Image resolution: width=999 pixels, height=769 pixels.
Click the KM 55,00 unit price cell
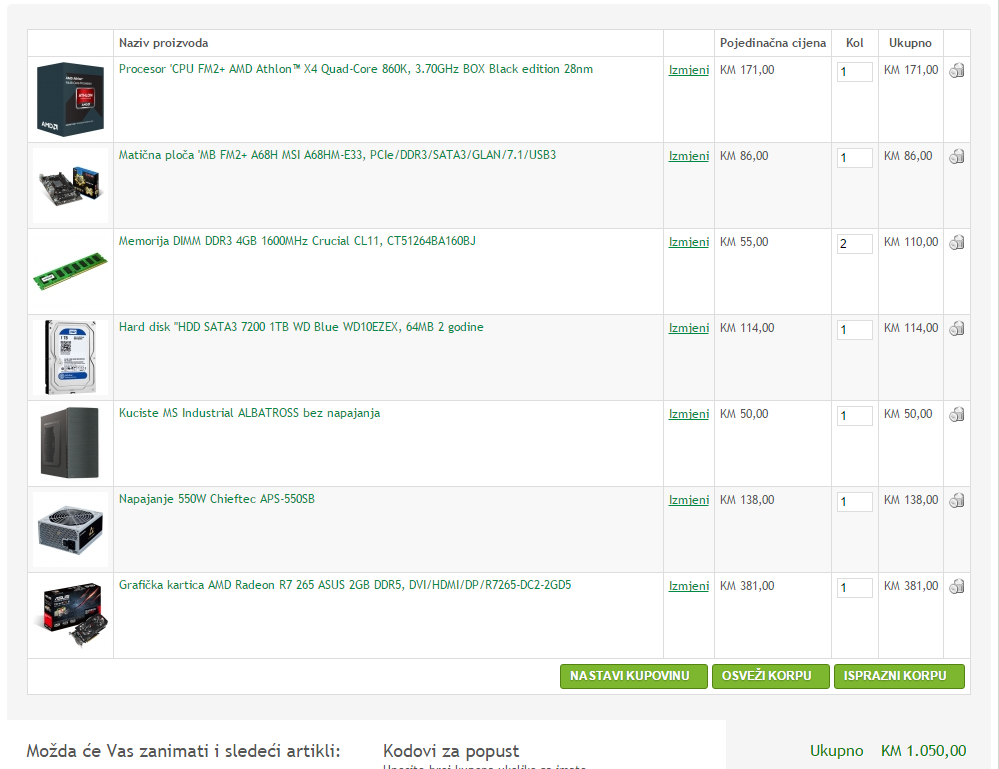coord(744,242)
